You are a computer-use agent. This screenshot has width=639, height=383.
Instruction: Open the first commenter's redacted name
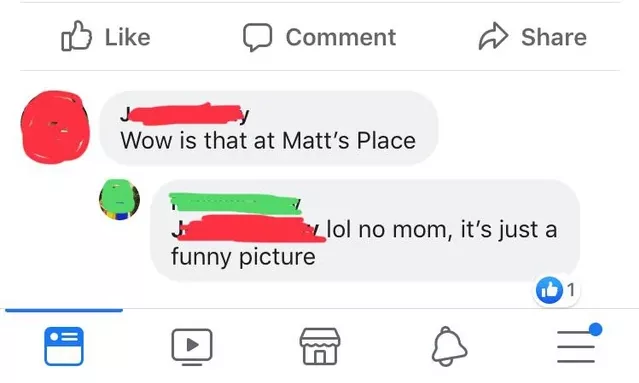185,114
